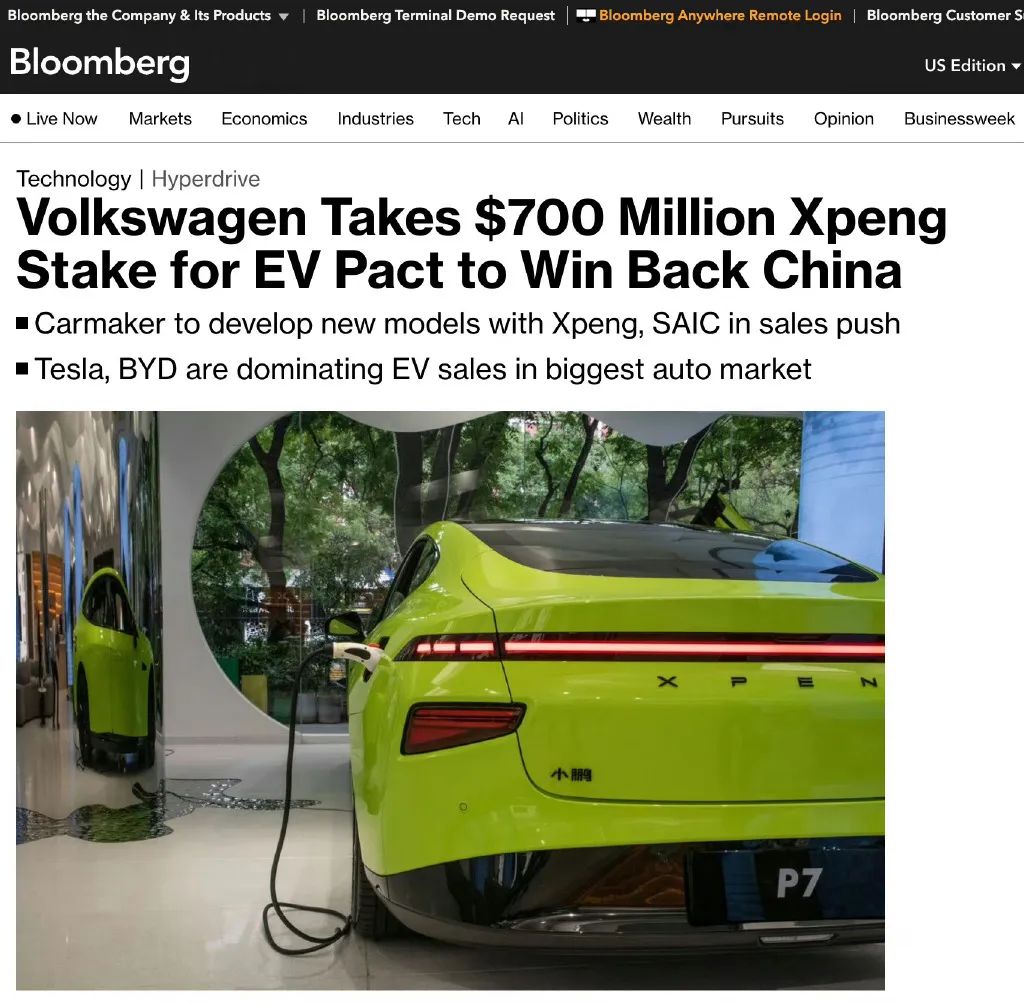This screenshot has height=1004, width=1024.
Task: Open the AI section
Action: click(x=516, y=119)
